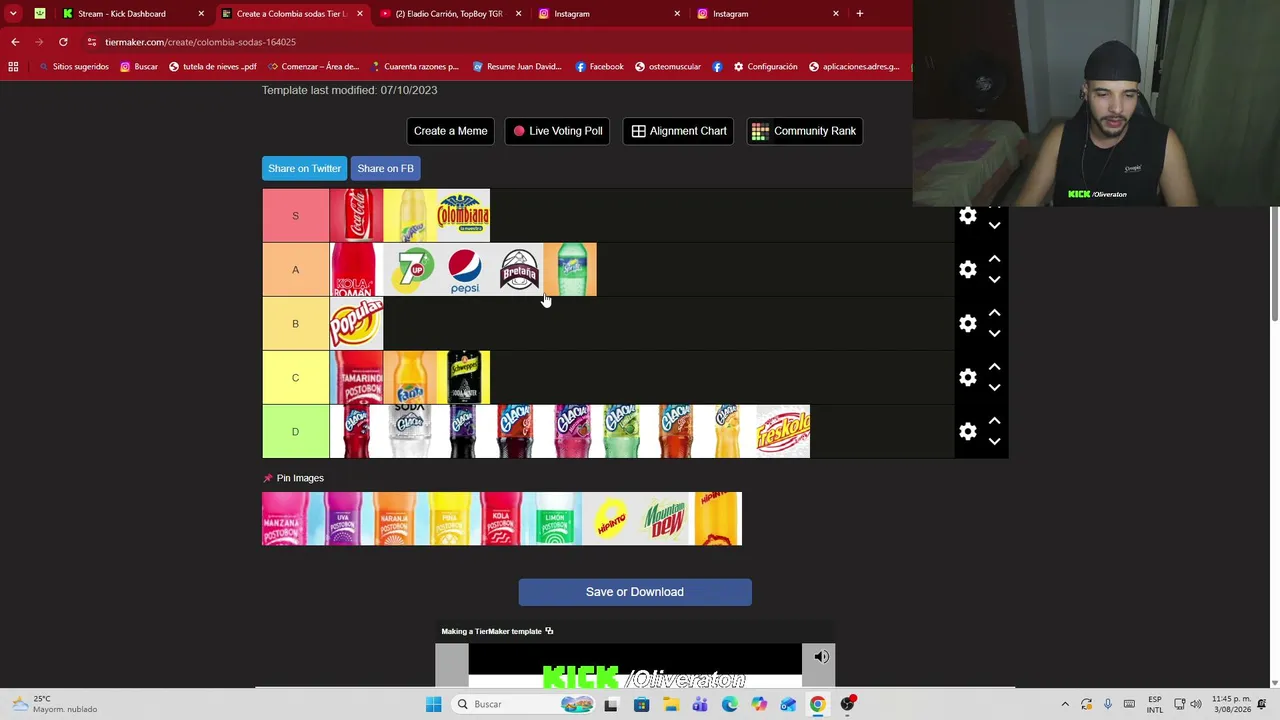Close the Create a Colombia sodas tab

tap(360, 14)
